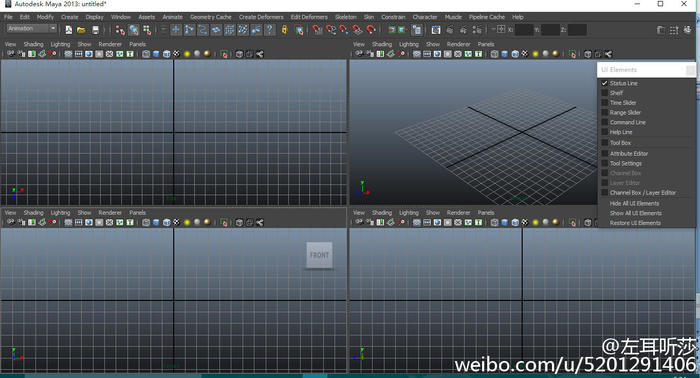Select by object type mode icon

point(133,30)
